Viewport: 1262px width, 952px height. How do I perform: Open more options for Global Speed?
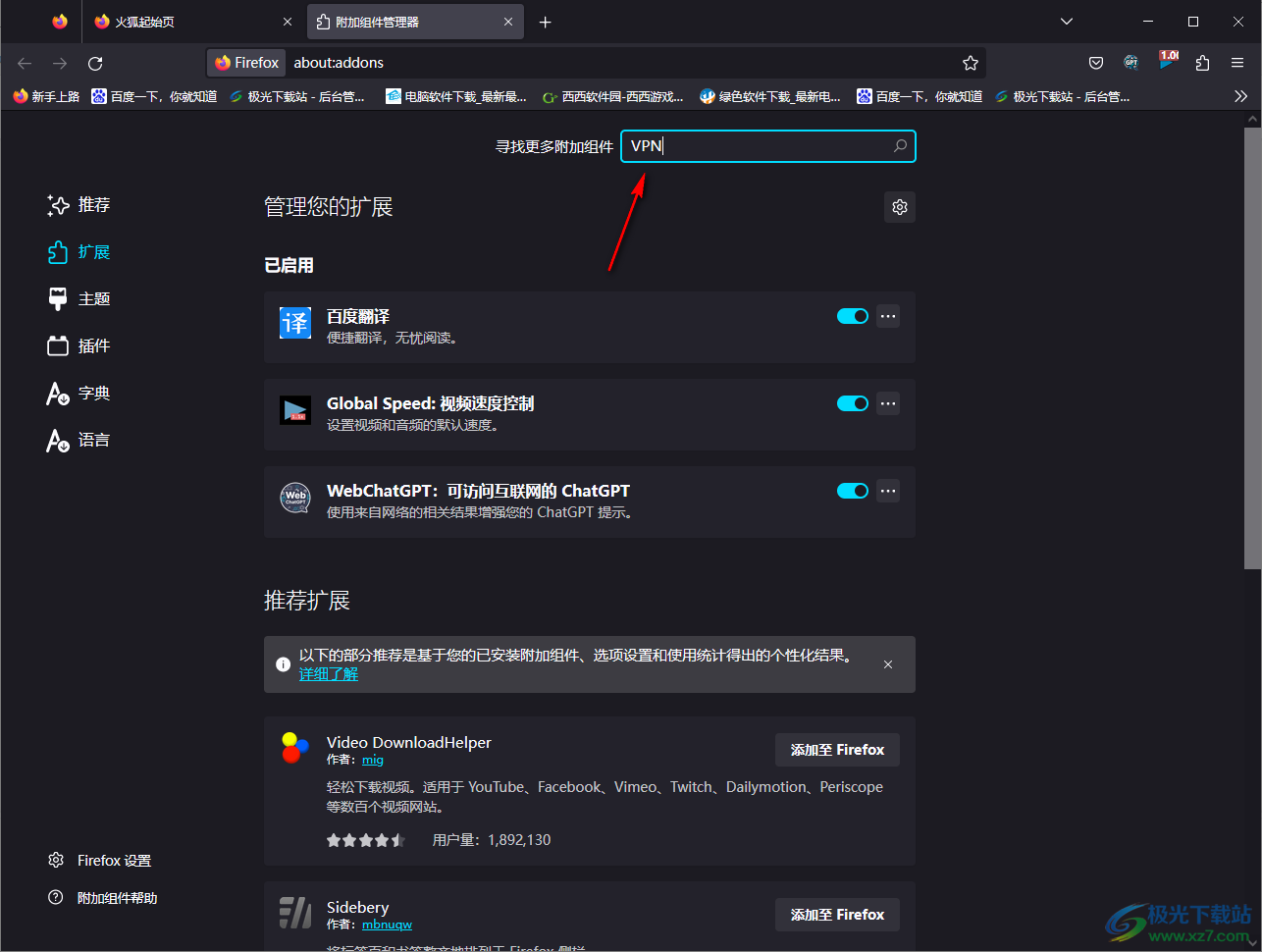[888, 403]
